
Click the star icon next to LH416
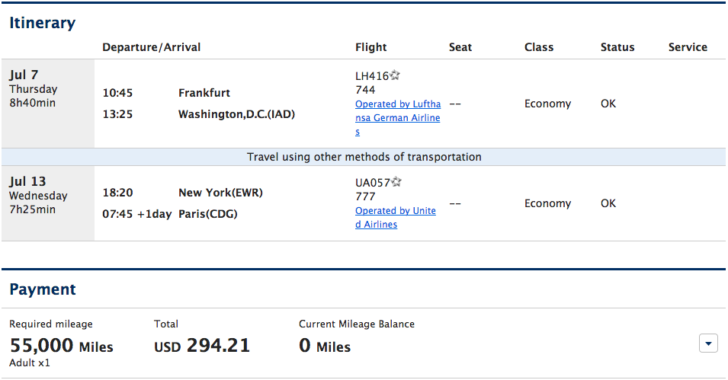point(395,75)
